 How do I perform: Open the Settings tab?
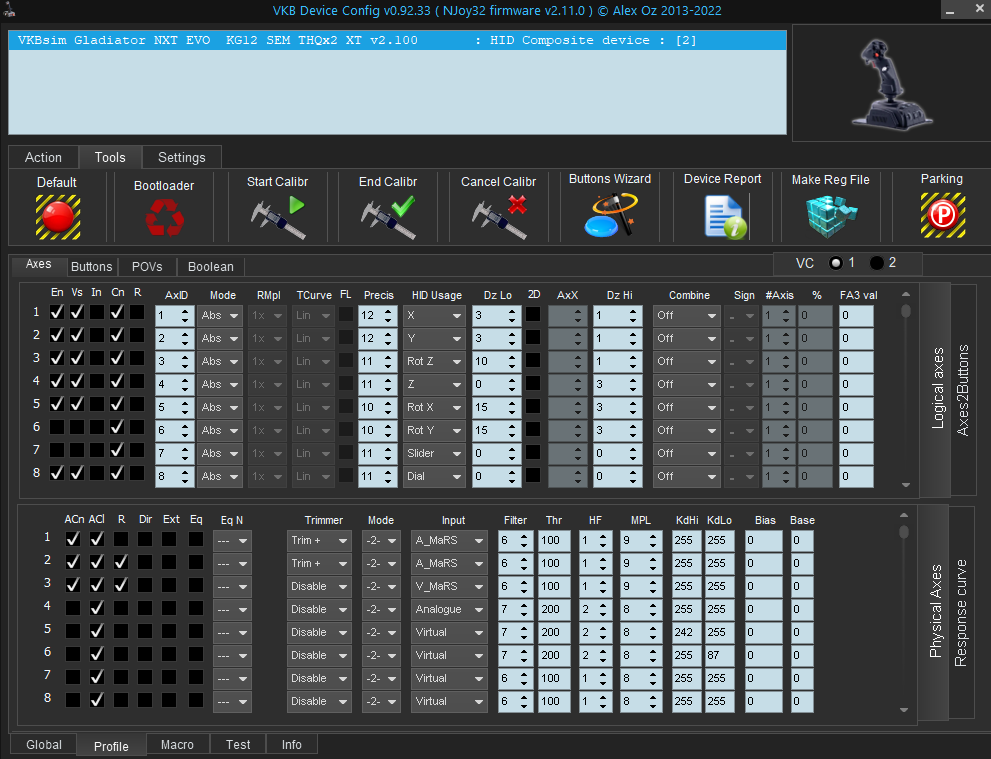coord(181,157)
